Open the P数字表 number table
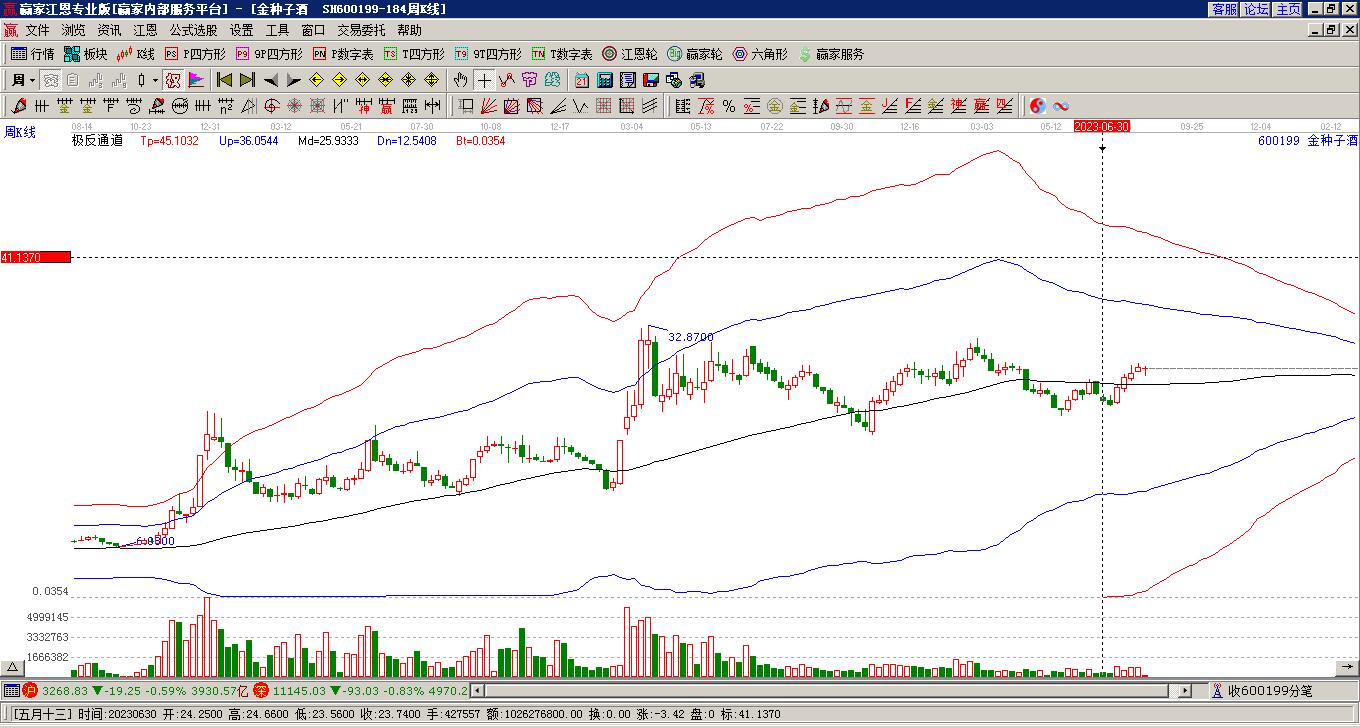This screenshot has width=1360, height=728. [343, 54]
